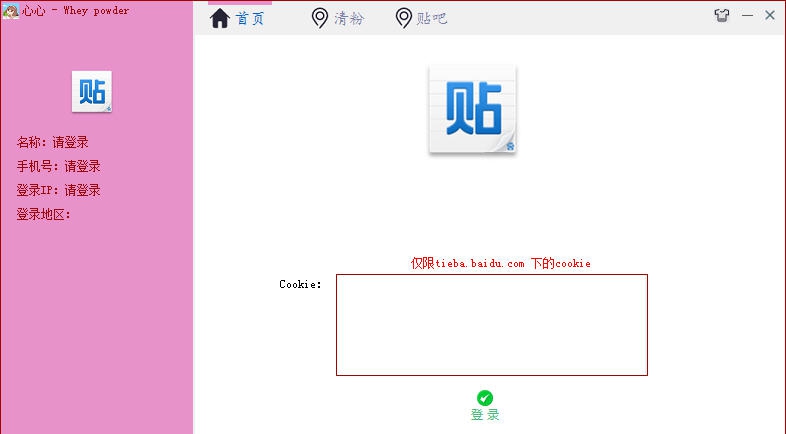Click the green checkmark login icon
This screenshot has height=434, width=786.
point(485,398)
